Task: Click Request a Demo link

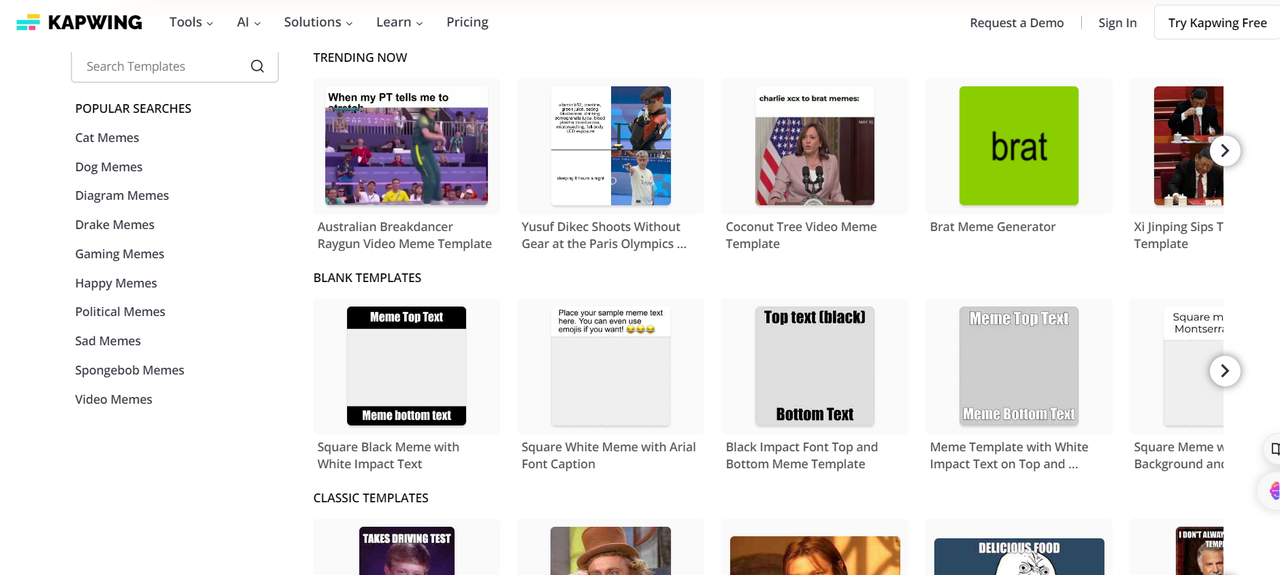Action: [1017, 23]
